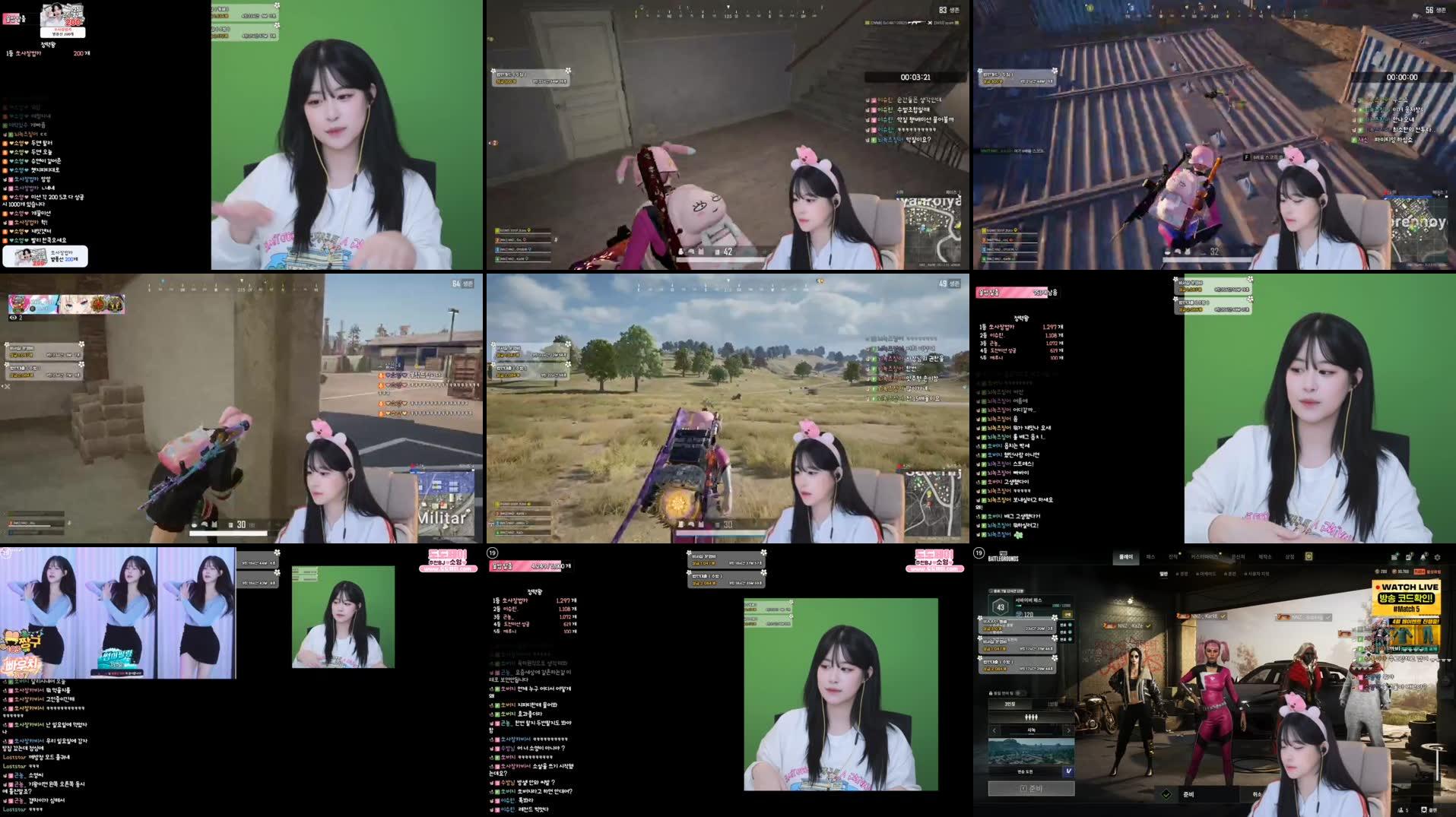Click the green ready checkmark beside 취소
1456x817 pixels.
(1166, 795)
